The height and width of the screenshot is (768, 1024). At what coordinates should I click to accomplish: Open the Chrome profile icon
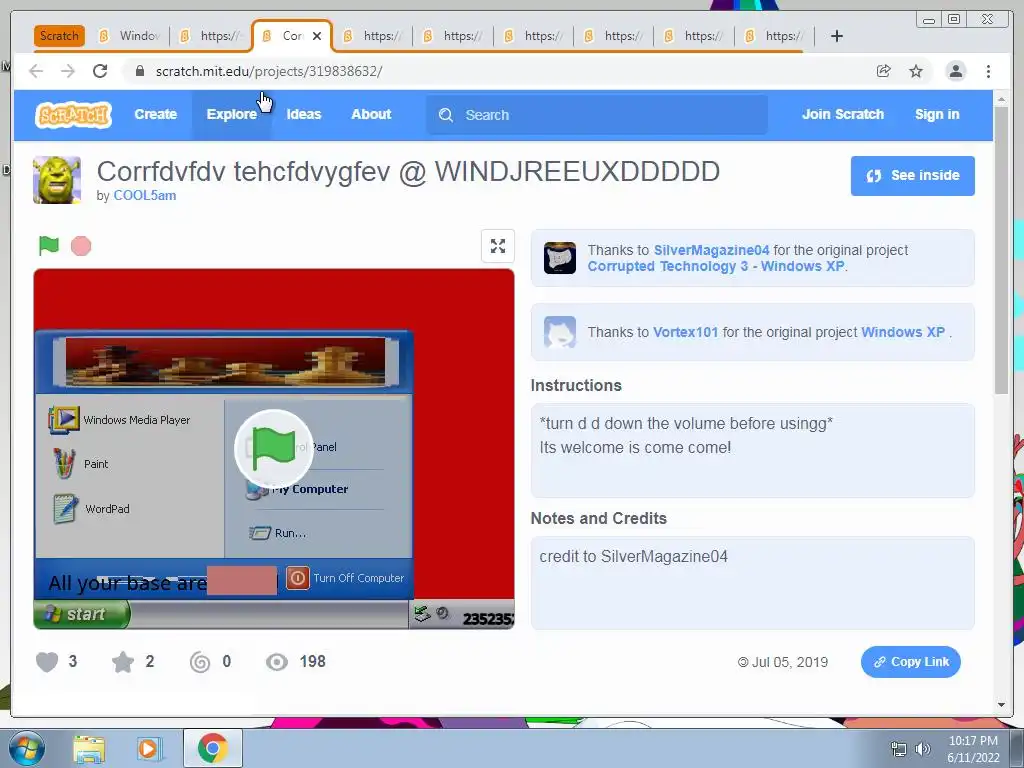tap(955, 71)
